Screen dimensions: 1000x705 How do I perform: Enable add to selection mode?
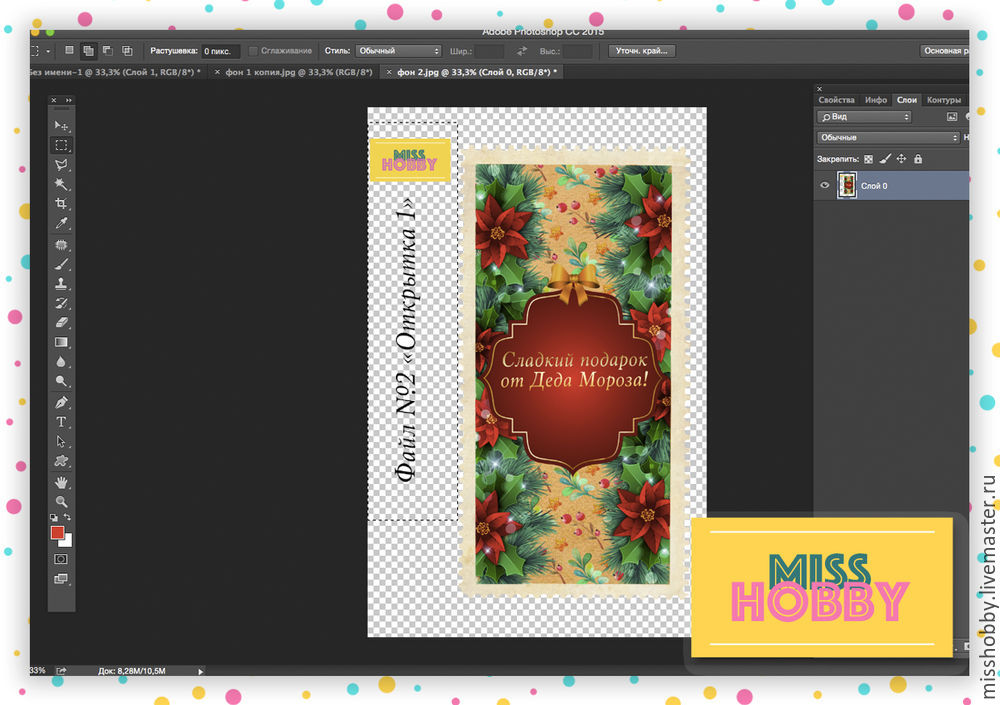tap(89, 50)
